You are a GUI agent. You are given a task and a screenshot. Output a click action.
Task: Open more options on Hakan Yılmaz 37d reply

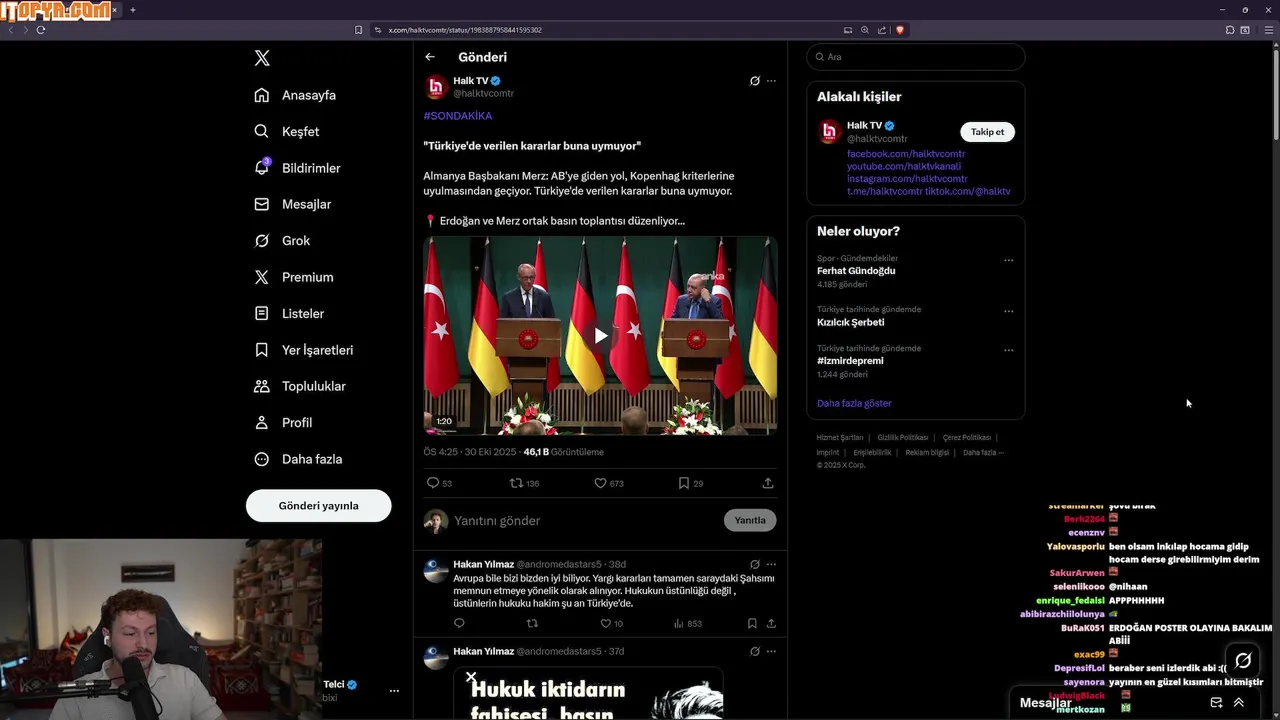[x=771, y=651]
